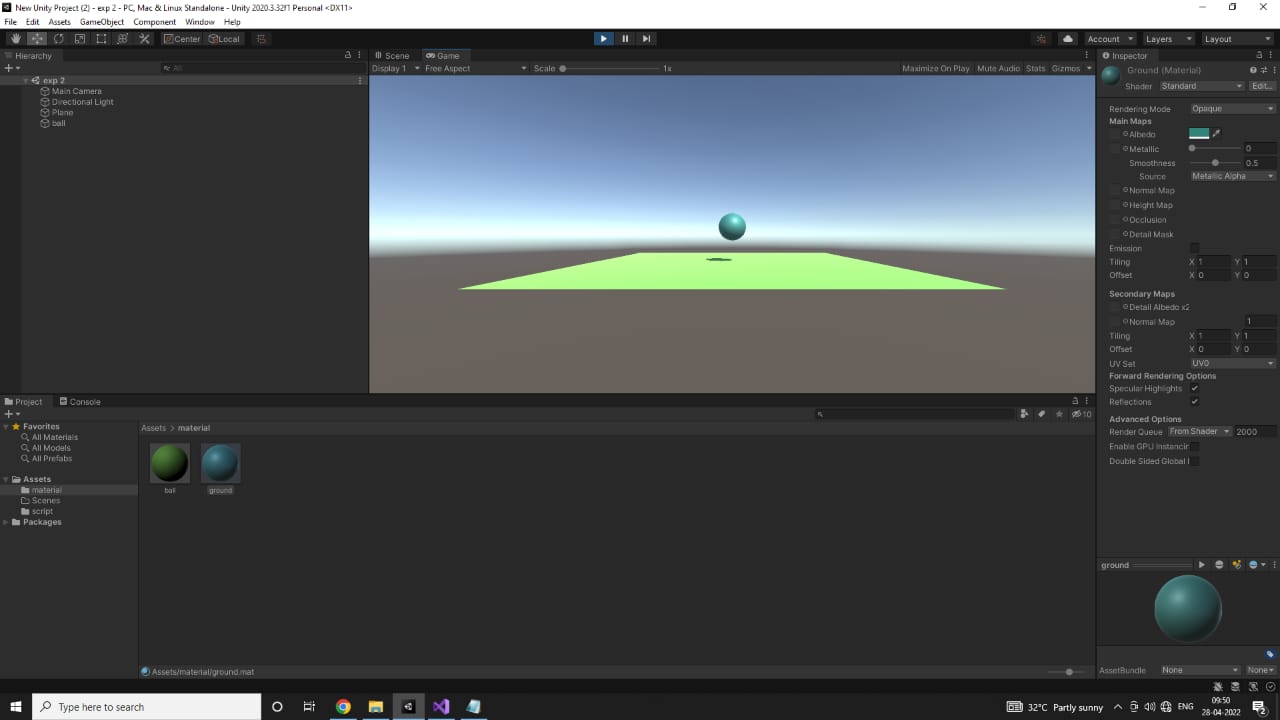
Task: Toggle Local handle rotation
Action: pyautogui.click(x=224, y=39)
